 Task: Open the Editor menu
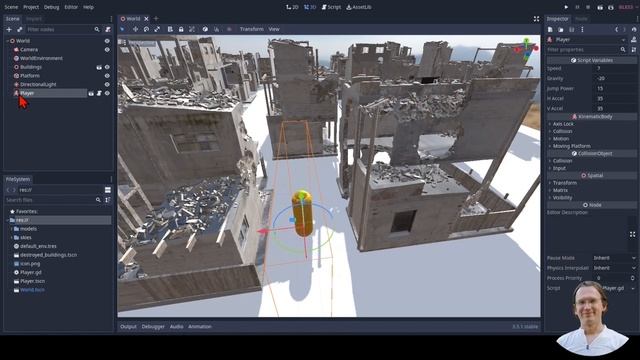coord(71,7)
